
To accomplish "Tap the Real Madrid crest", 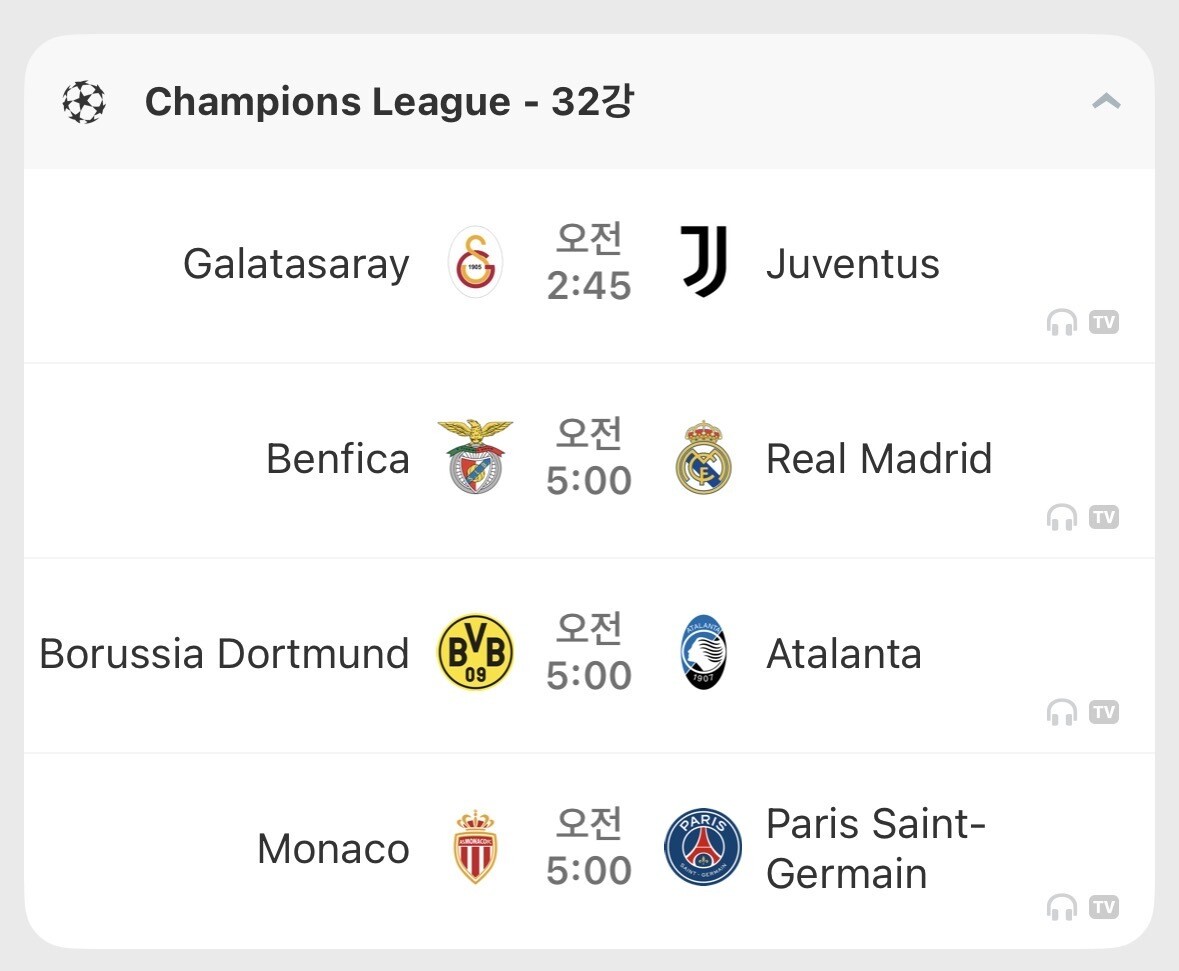I will pyautogui.click(x=704, y=457).
